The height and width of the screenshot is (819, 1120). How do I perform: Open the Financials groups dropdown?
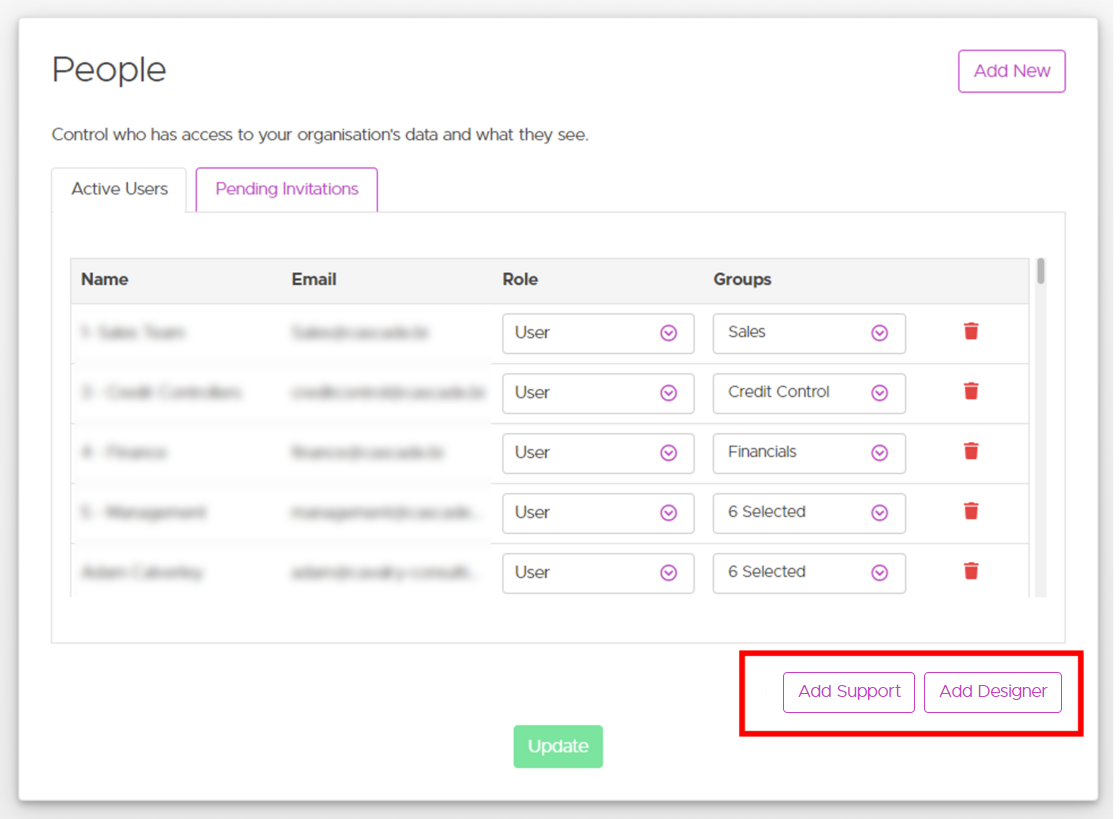[x=808, y=453]
